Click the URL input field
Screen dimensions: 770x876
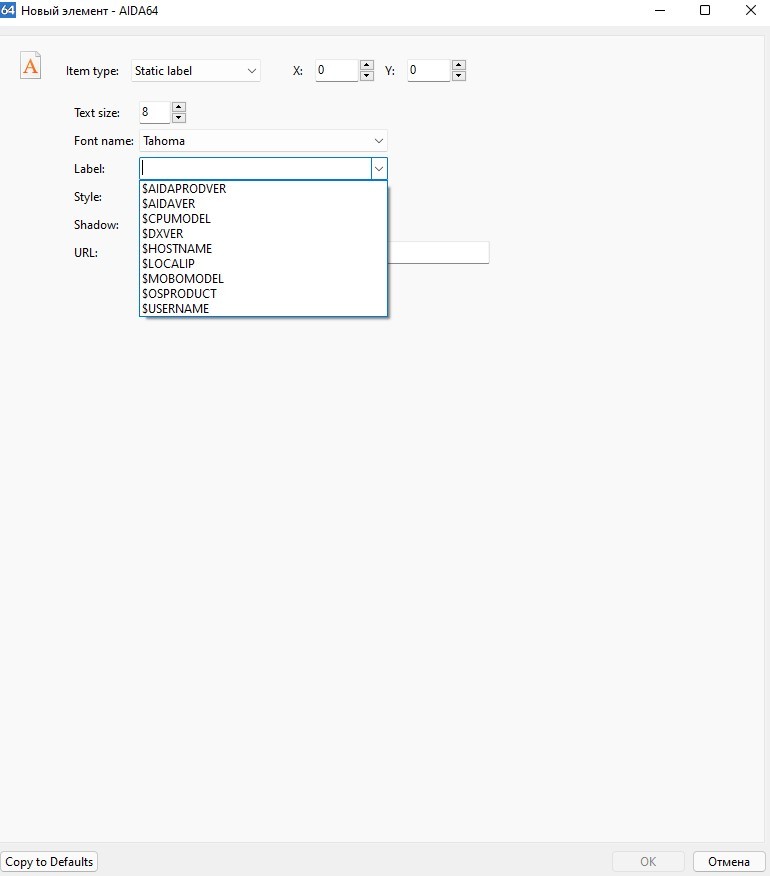[x=439, y=253]
